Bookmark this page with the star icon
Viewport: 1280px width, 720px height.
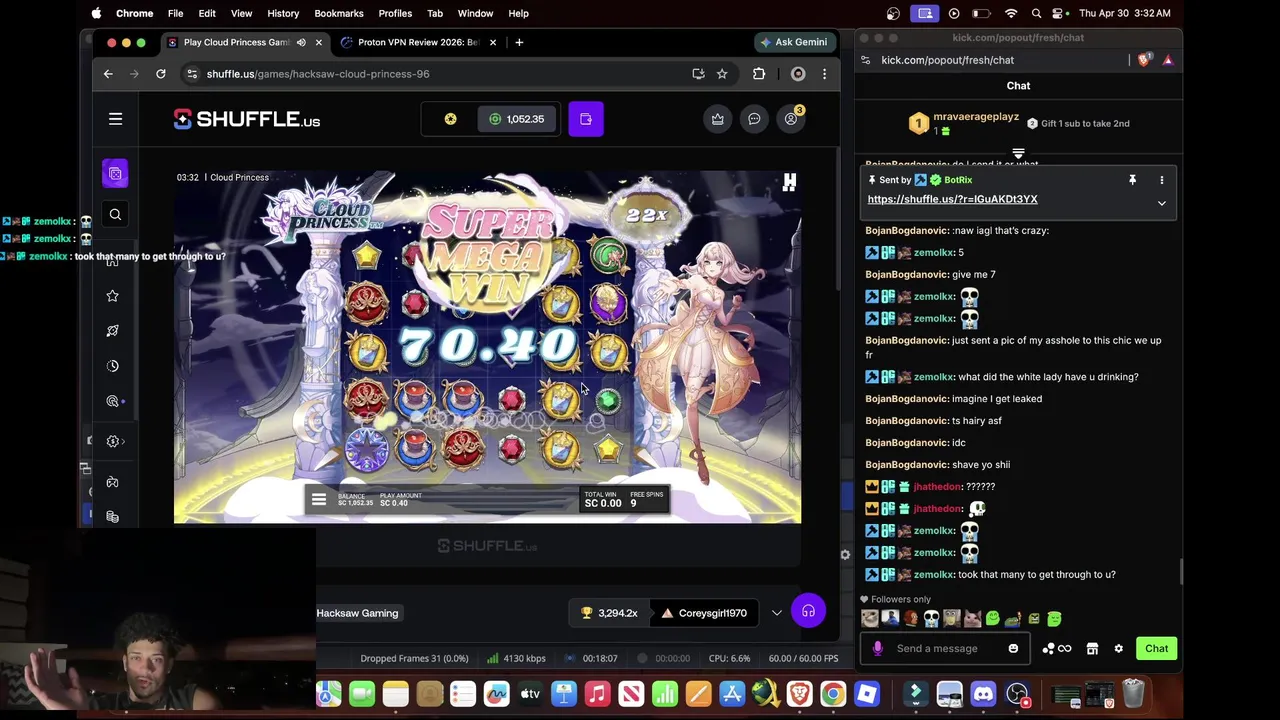pyautogui.click(x=722, y=74)
